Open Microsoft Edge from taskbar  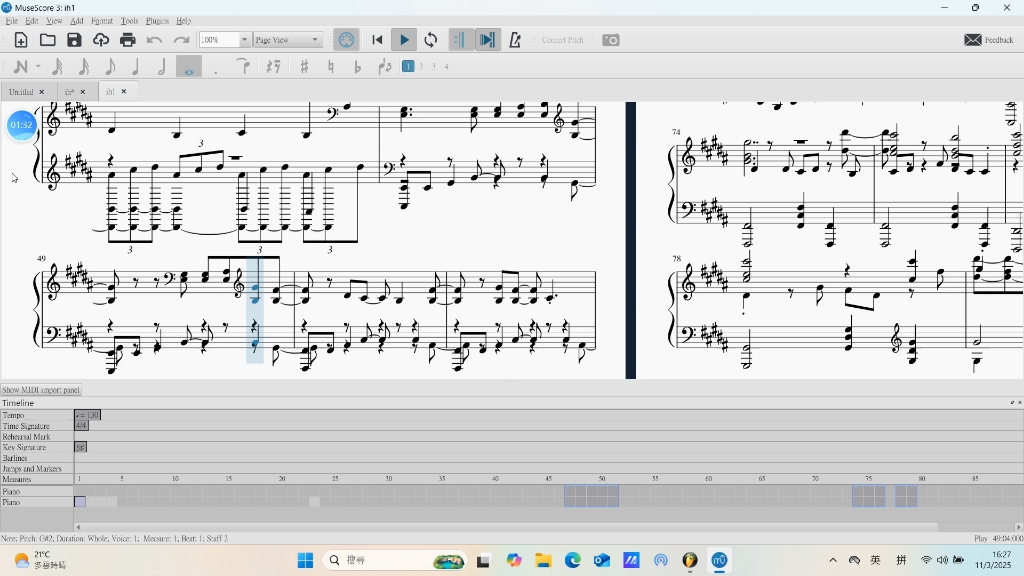pos(573,560)
